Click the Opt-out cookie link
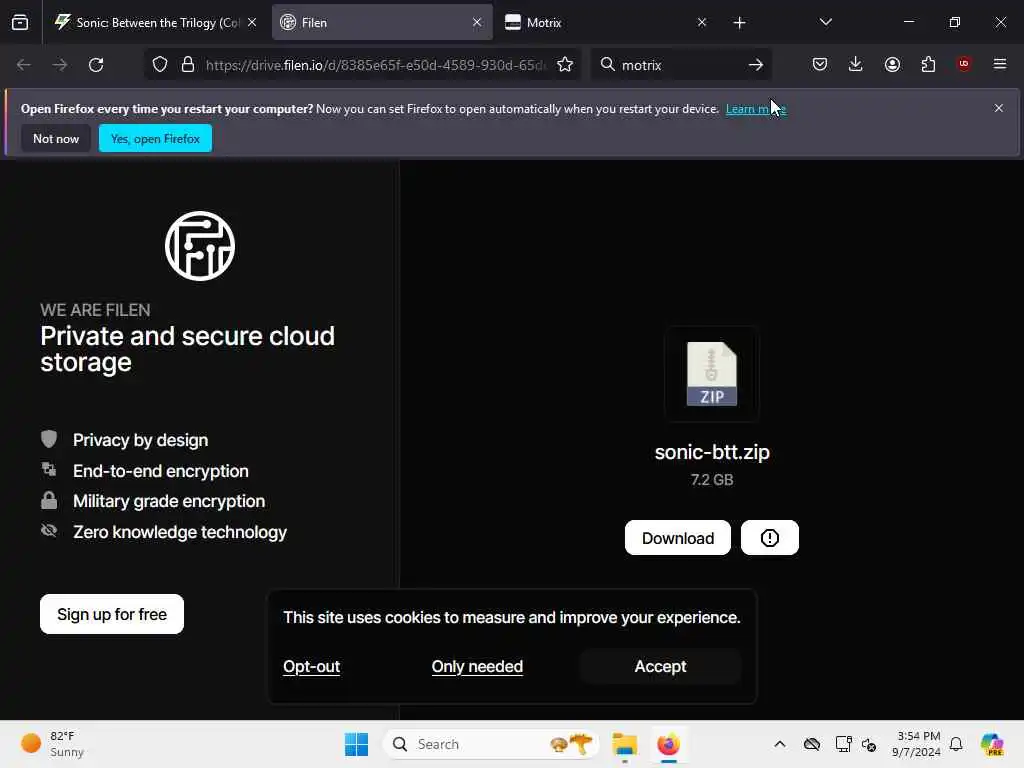This screenshot has height=768, width=1024. coord(312,666)
